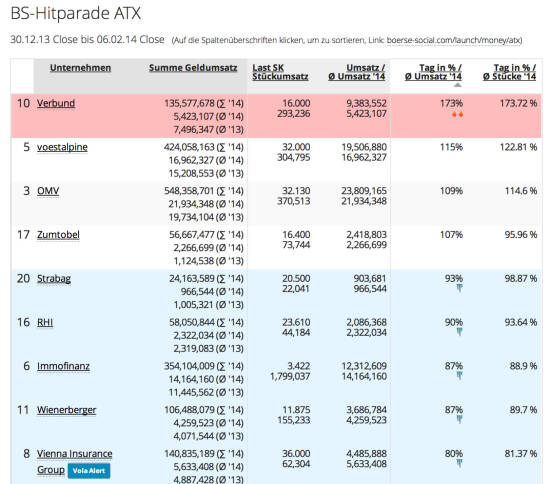The image size is (550, 484).
Task: Click the sort arrow under Tag in % header
Action: coord(457,85)
